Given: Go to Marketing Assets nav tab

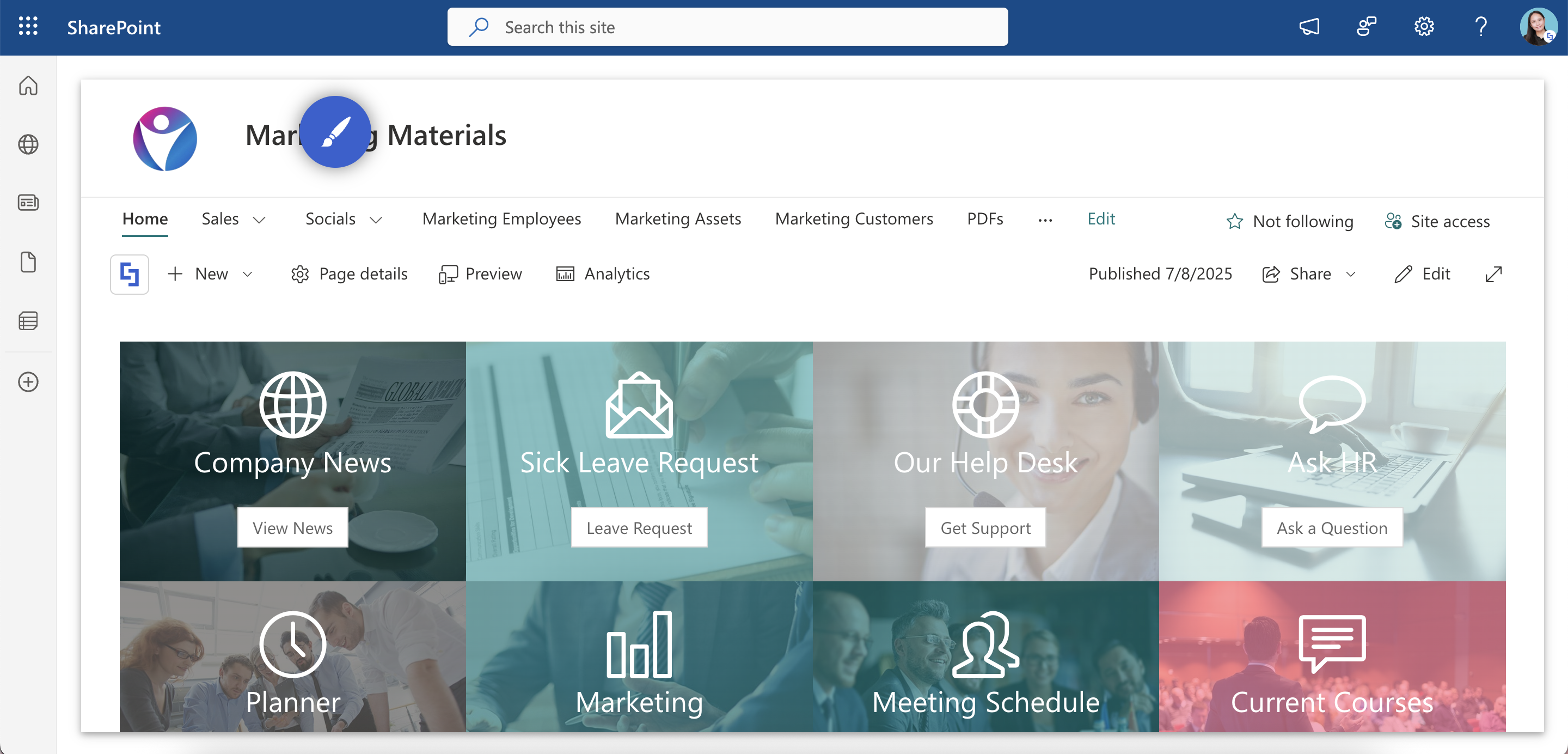Looking at the screenshot, I should (x=678, y=218).
